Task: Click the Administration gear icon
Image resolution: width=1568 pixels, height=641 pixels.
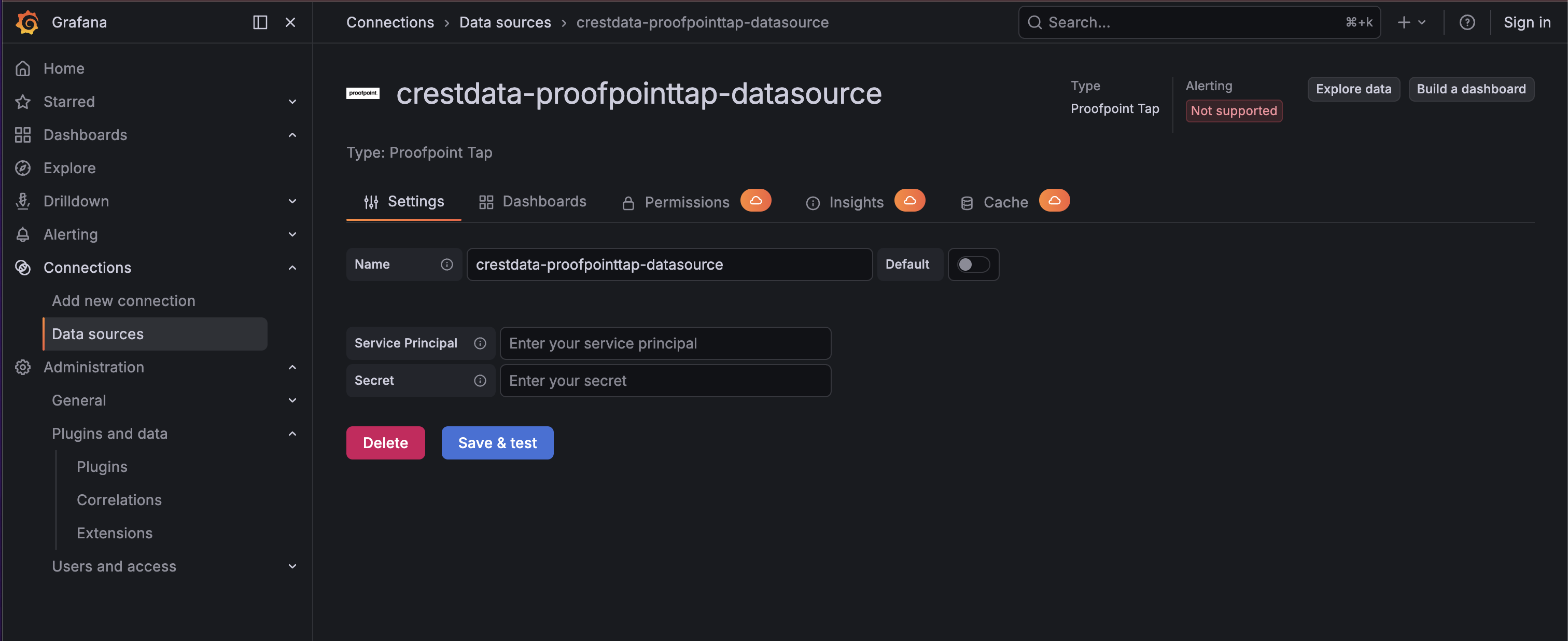Action: pos(23,367)
